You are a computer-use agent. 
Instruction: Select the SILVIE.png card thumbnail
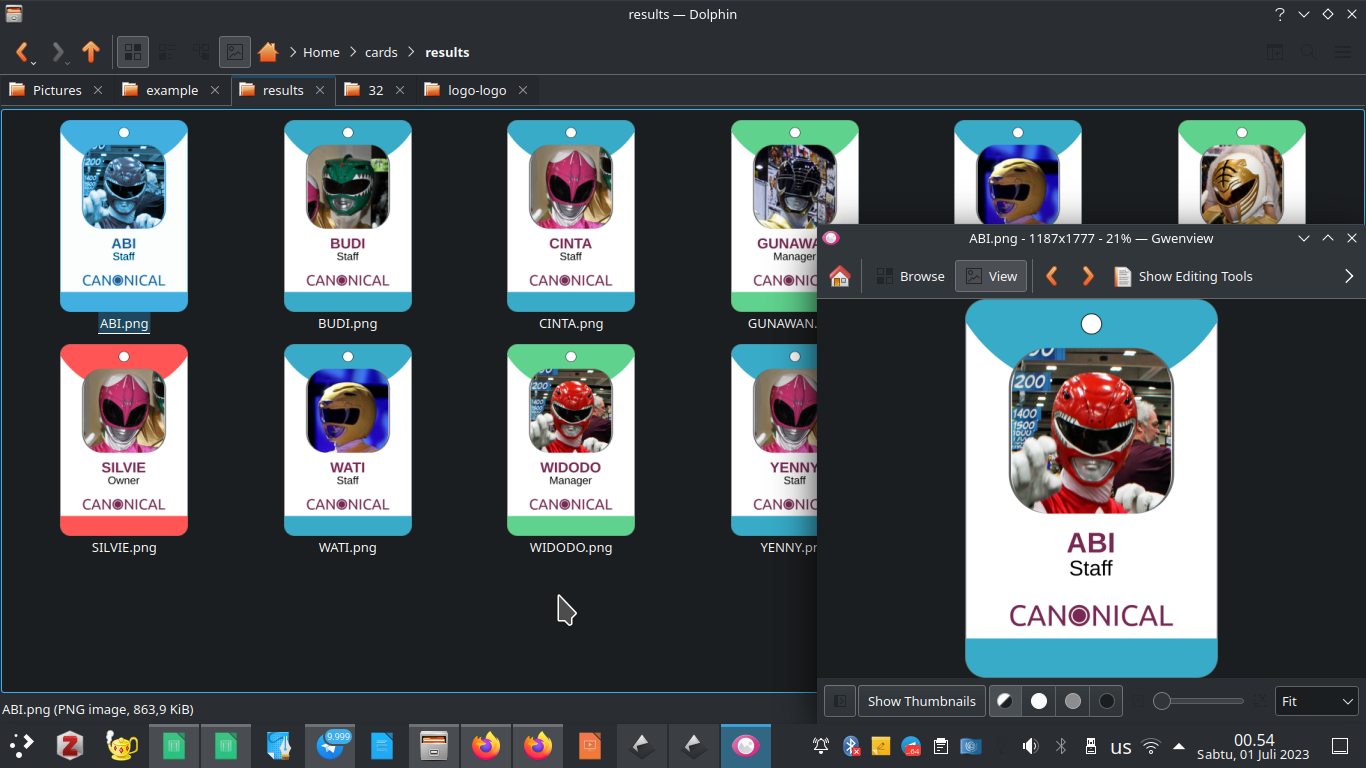pos(124,440)
